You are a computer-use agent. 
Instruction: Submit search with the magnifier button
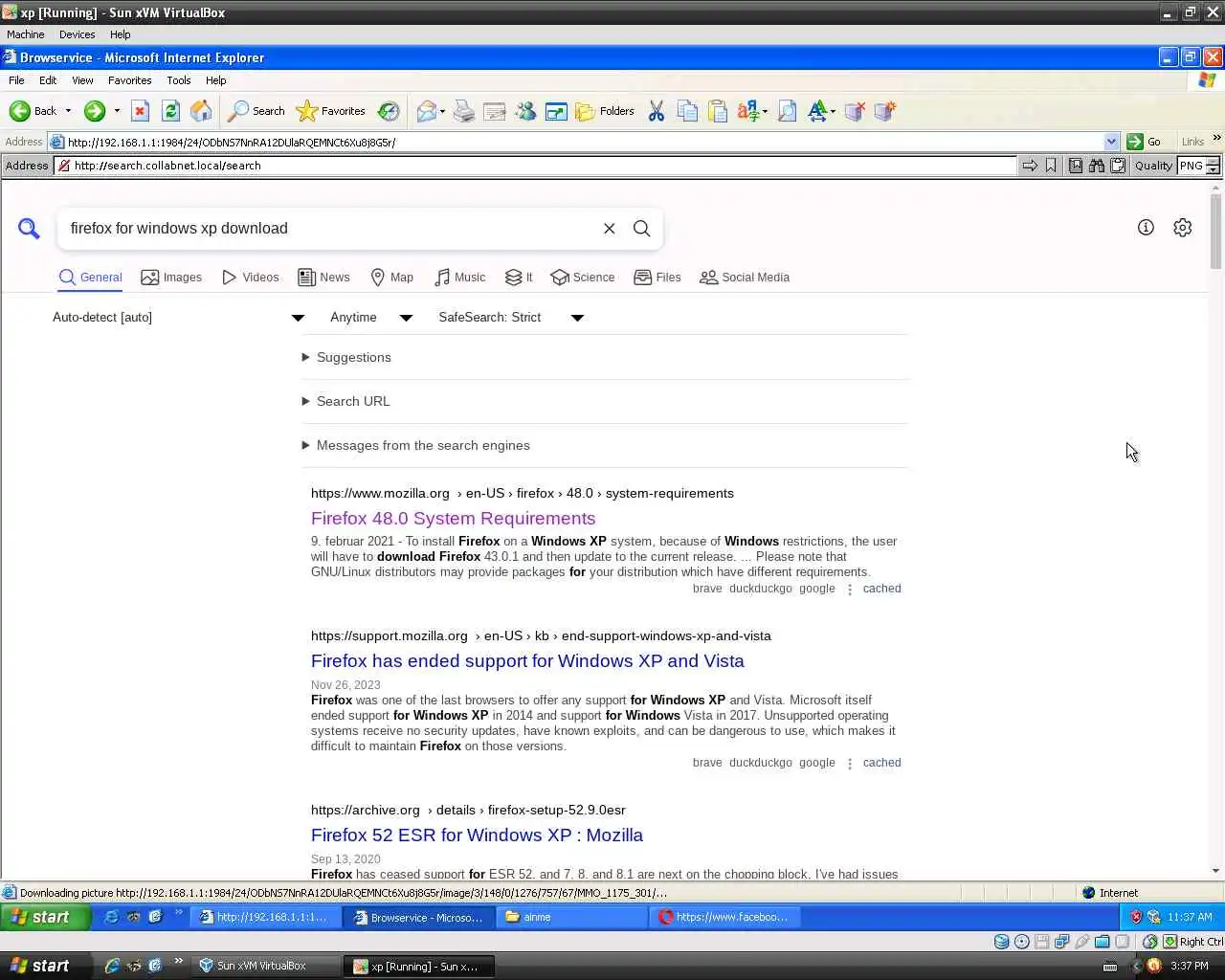pyautogui.click(x=642, y=229)
